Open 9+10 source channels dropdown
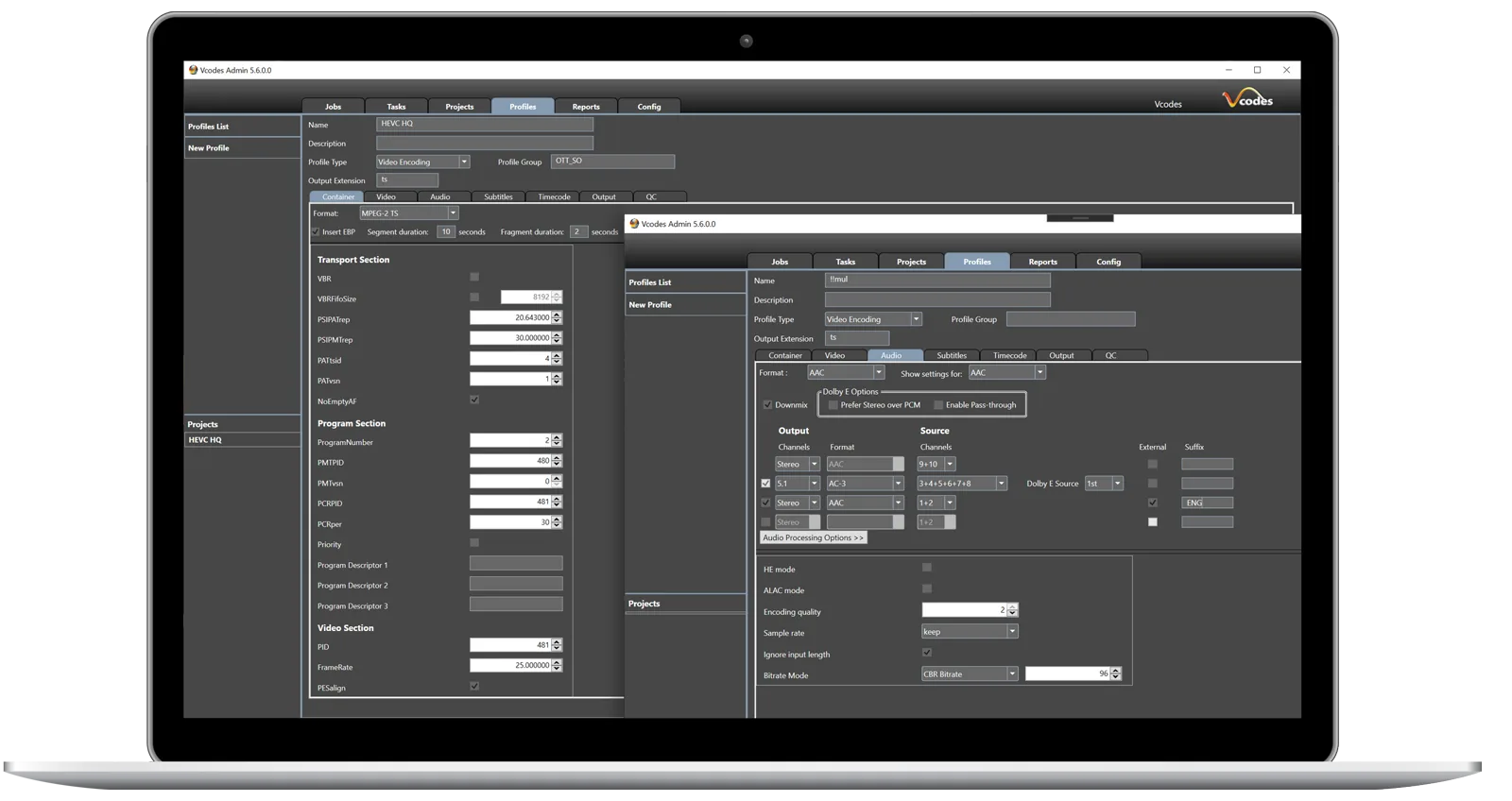This screenshot has width=1512, height=801. tap(936, 464)
